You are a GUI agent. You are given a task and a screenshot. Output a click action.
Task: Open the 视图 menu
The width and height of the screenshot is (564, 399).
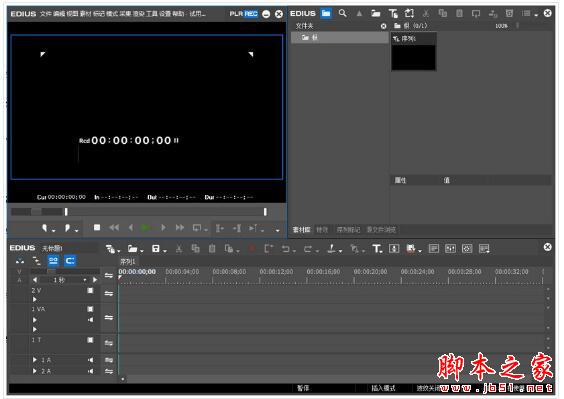72,14
